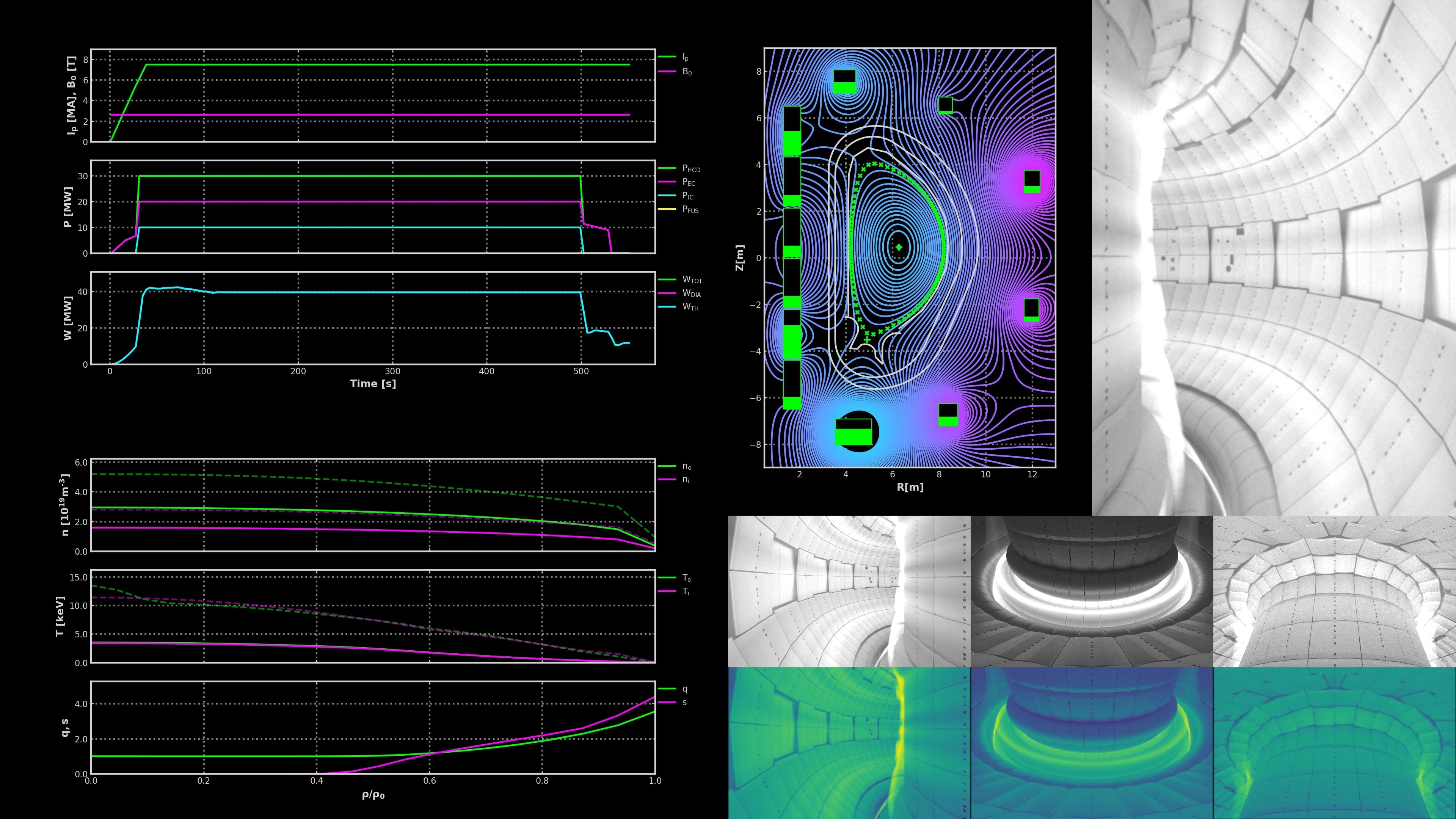Click the large circled coil at bottom left
The height and width of the screenshot is (819, 1456).
tap(855, 432)
